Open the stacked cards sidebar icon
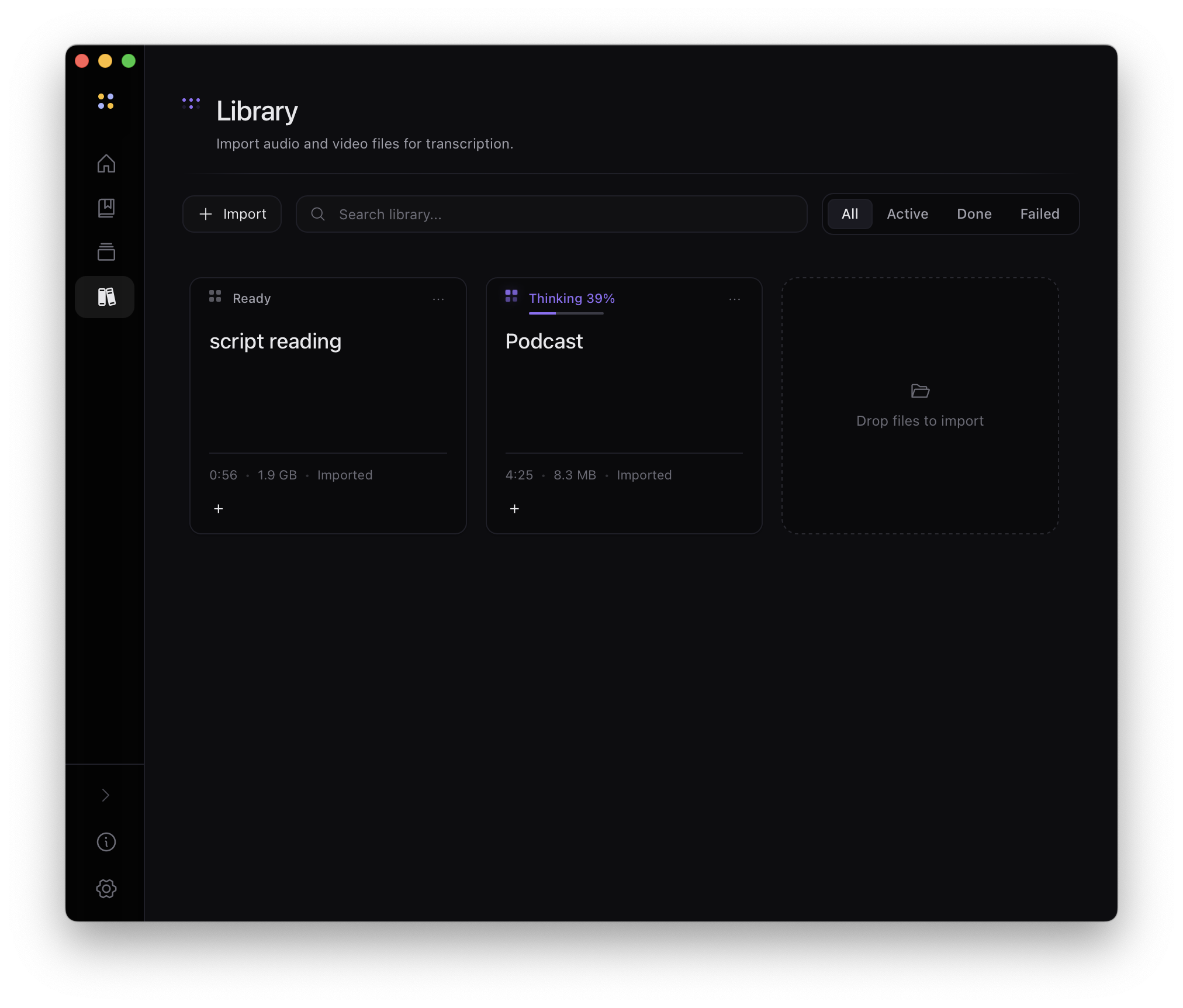Viewport: 1183px width, 1008px height. point(106,252)
